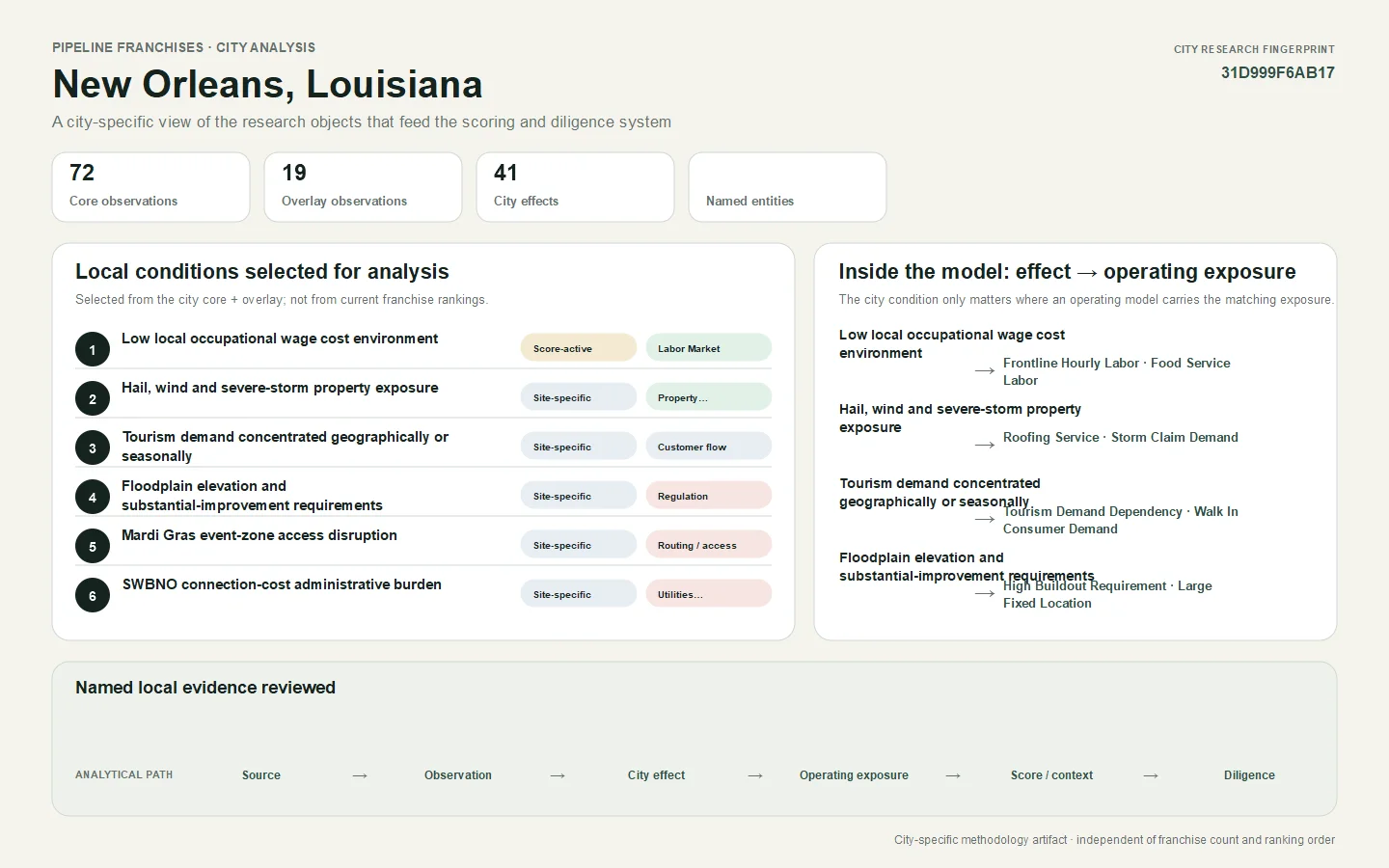Click the number 2 badge beside Hail, wind exposure
The width and height of the screenshot is (1389, 868).
(x=93, y=398)
